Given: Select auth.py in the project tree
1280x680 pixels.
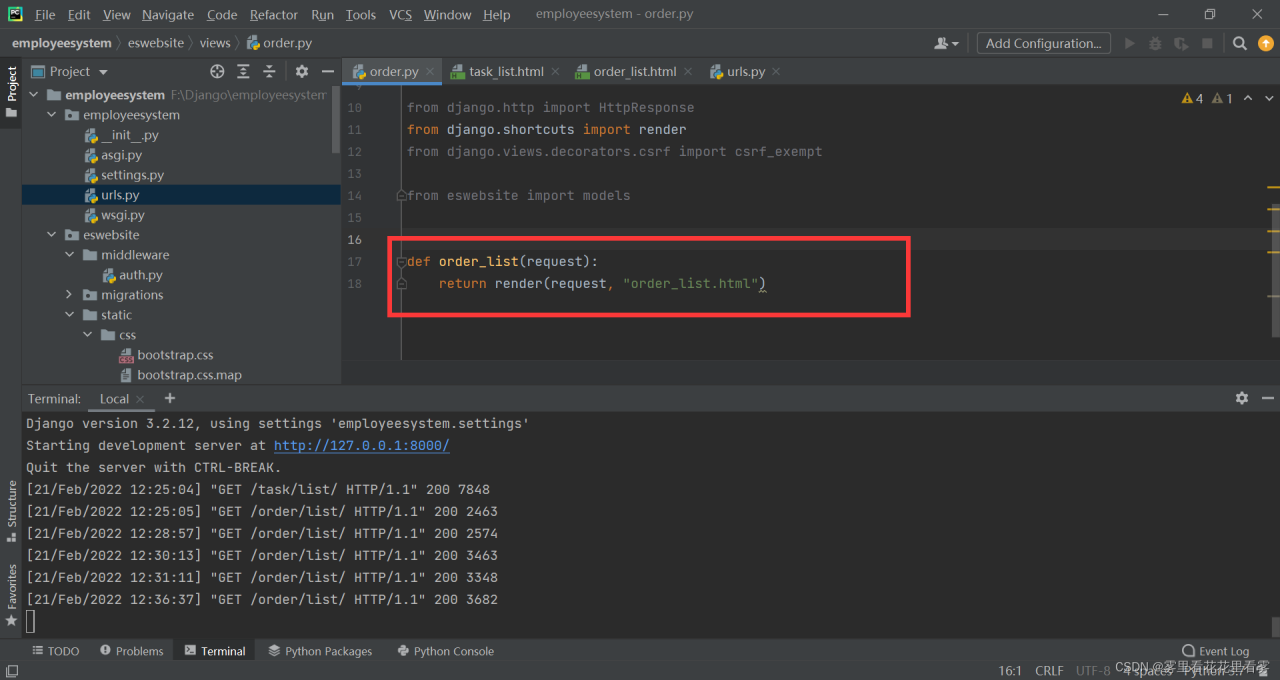Looking at the screenshot, I should tap(141, 275).
